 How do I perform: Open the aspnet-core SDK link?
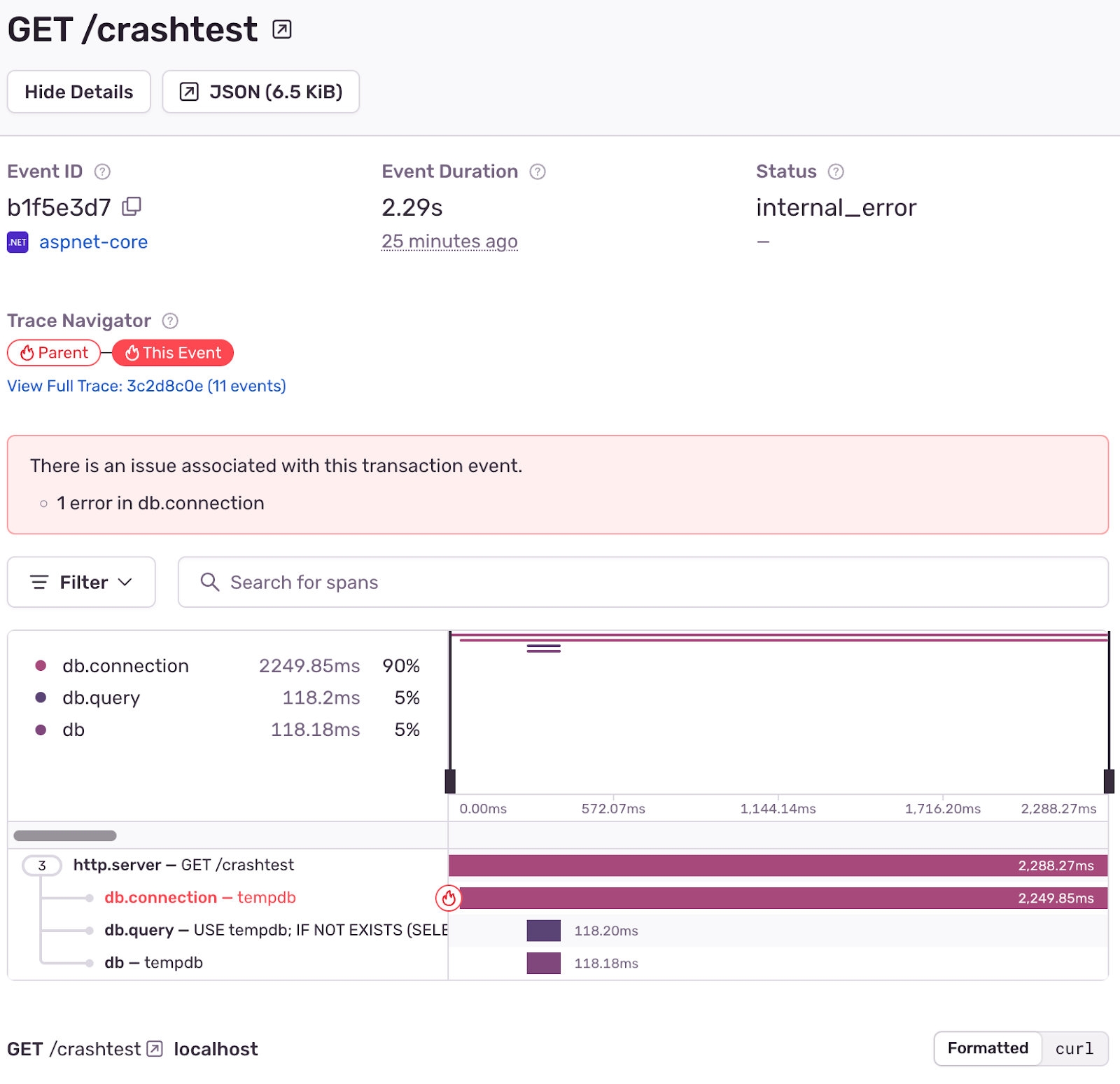93,242
